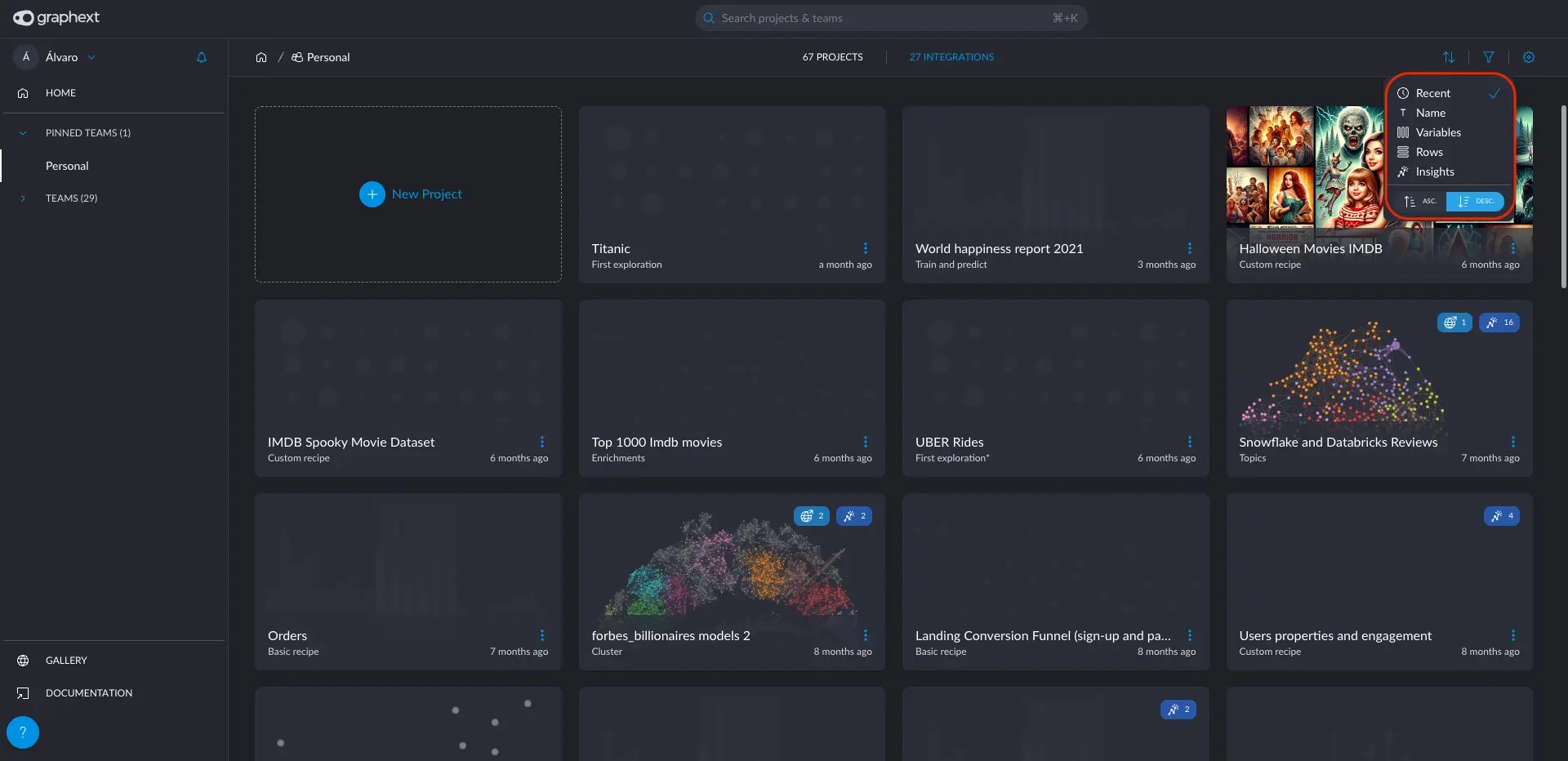Open the Titanic project card

point(732,194)
